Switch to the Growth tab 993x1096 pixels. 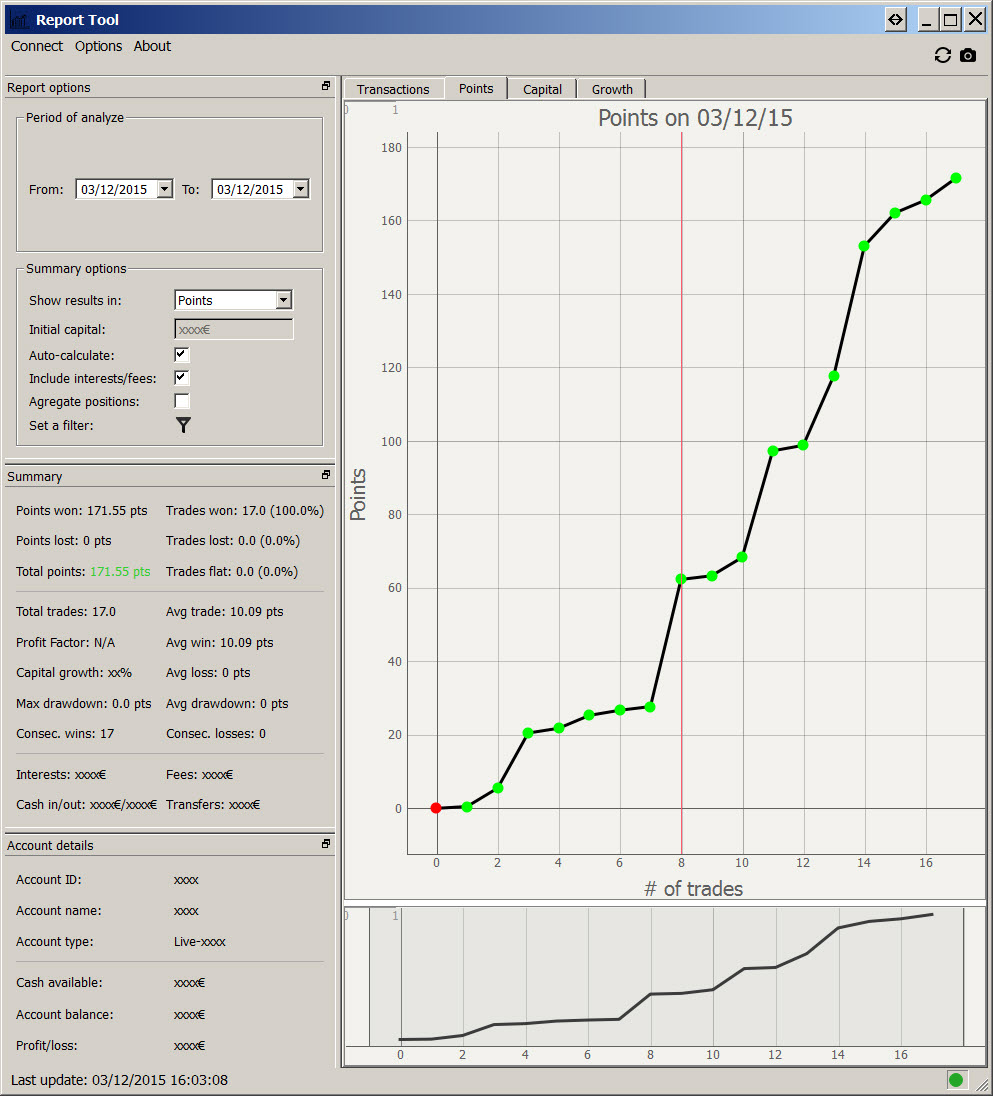(612, 89)
